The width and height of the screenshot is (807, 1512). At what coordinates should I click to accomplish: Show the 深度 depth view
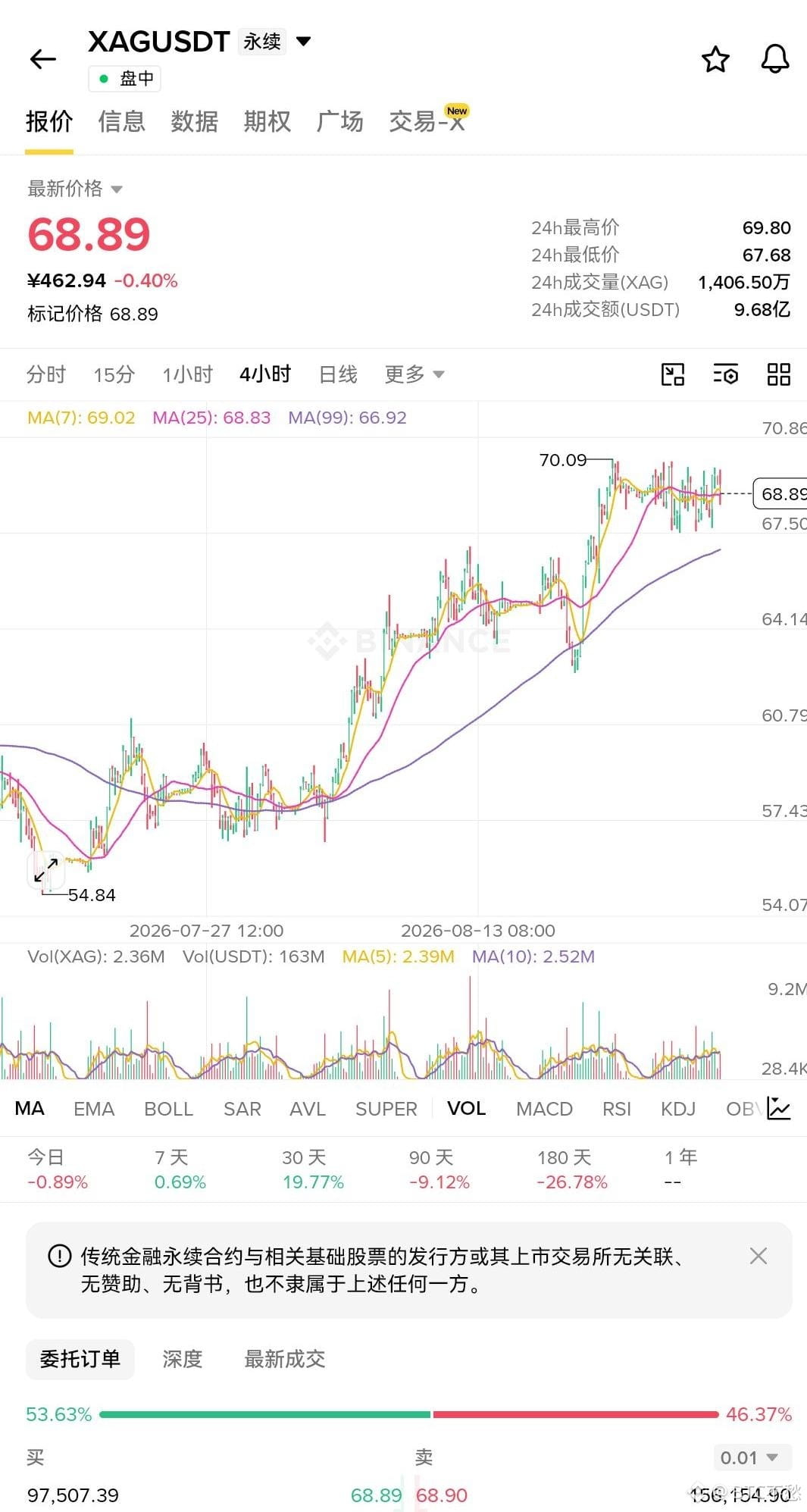click(183, 1359)
